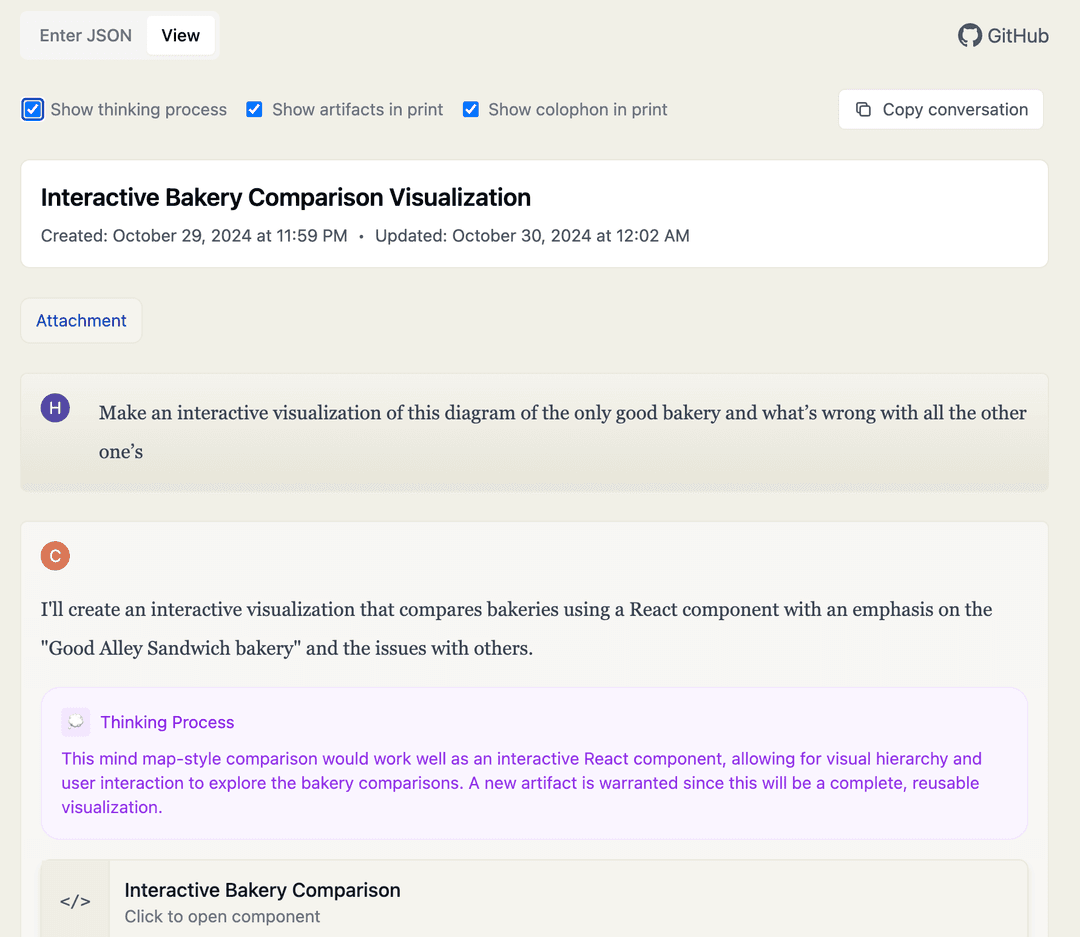The width and height of the screenshot is (1080, 937).
Task: Click the H human avatar icon
Action: click(x=55, y=408)
